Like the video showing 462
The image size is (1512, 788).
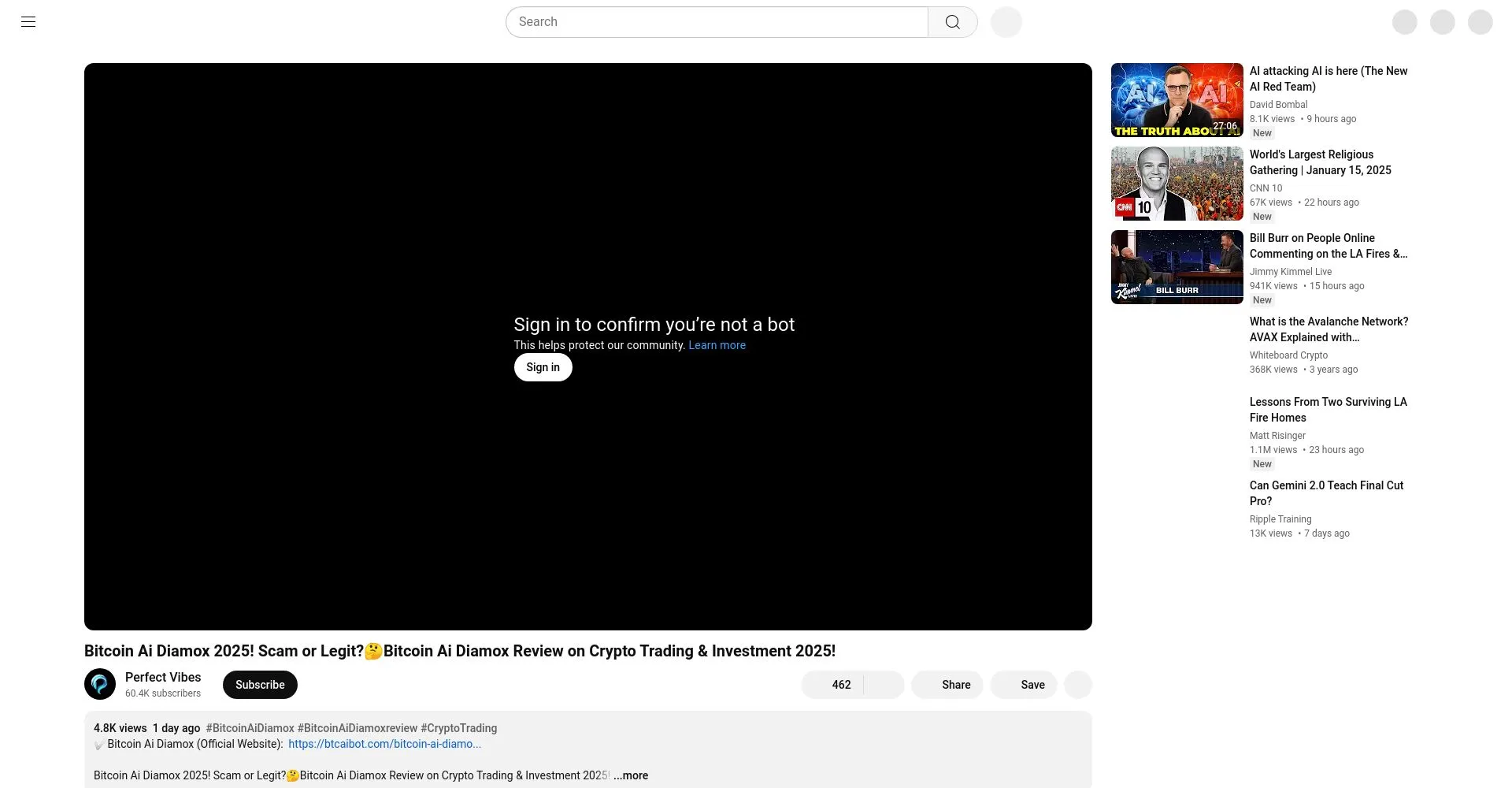pos(832,685)
